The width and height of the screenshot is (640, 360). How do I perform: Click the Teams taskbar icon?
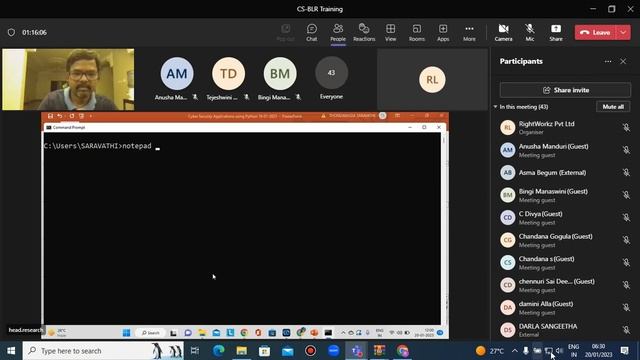tap(356, 351)
